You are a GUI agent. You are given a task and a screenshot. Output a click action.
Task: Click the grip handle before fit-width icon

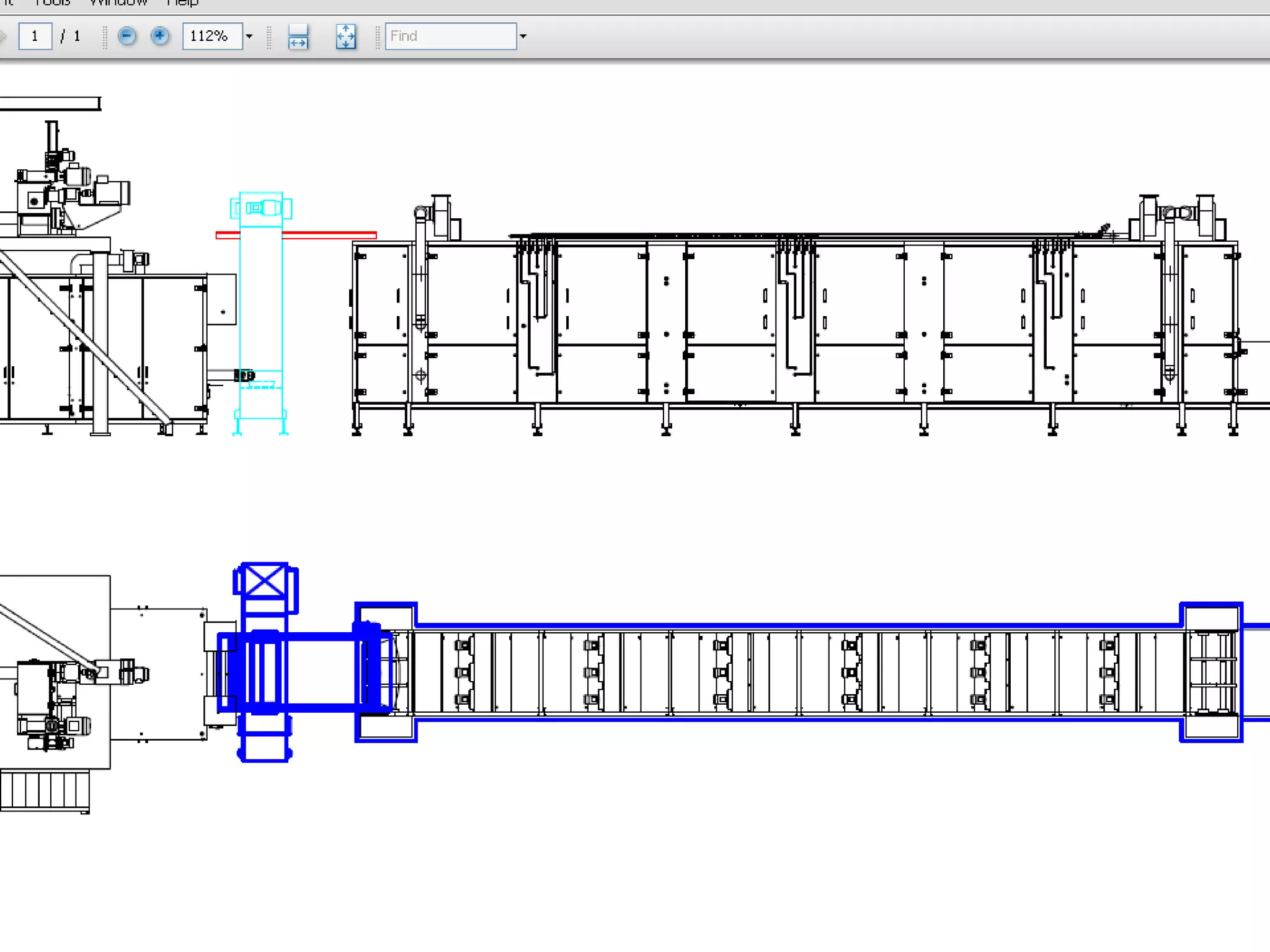[x=269, y=37]
